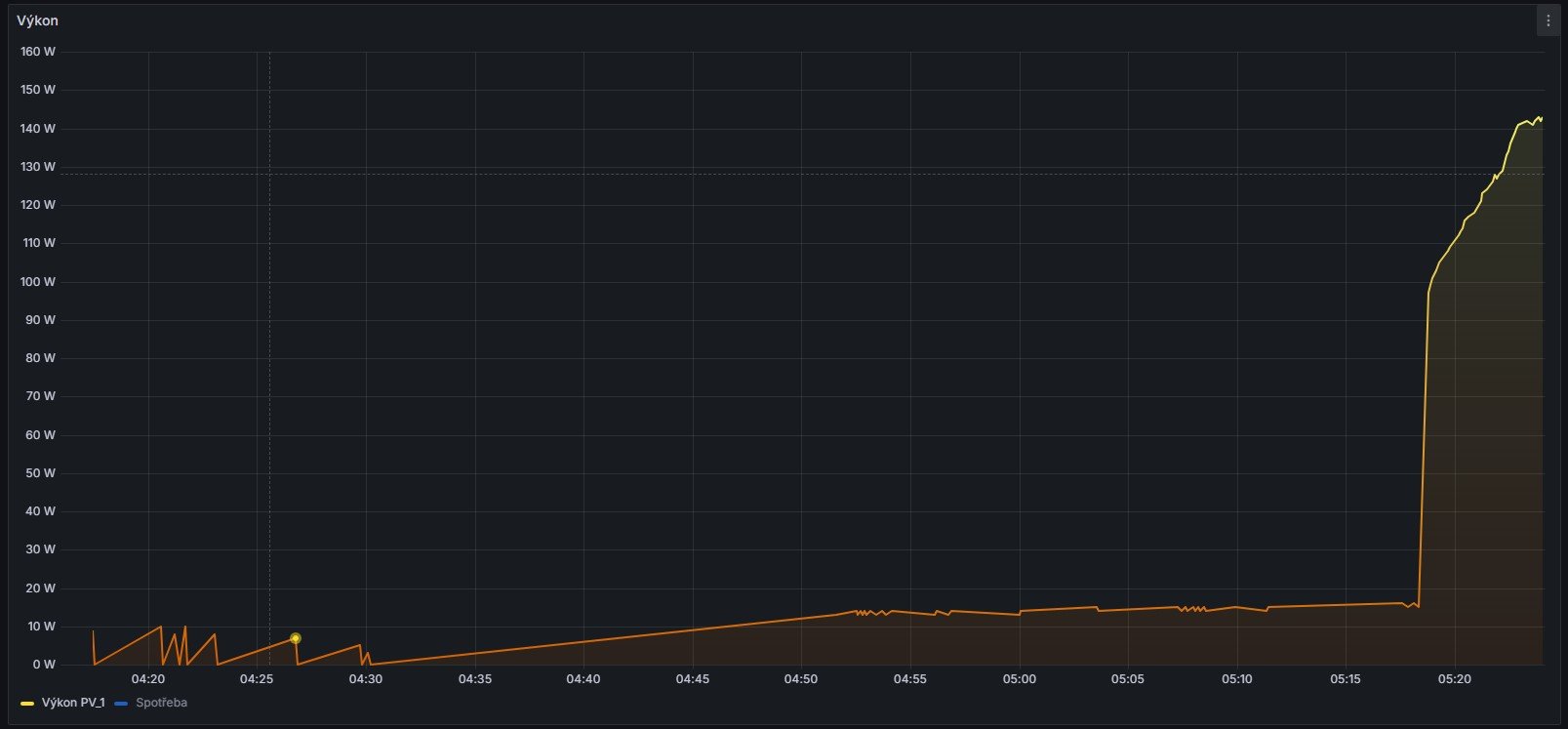1568x729 pixels.
Task: Click the highlighted yellow data point marker
Action: coord(296,638)
